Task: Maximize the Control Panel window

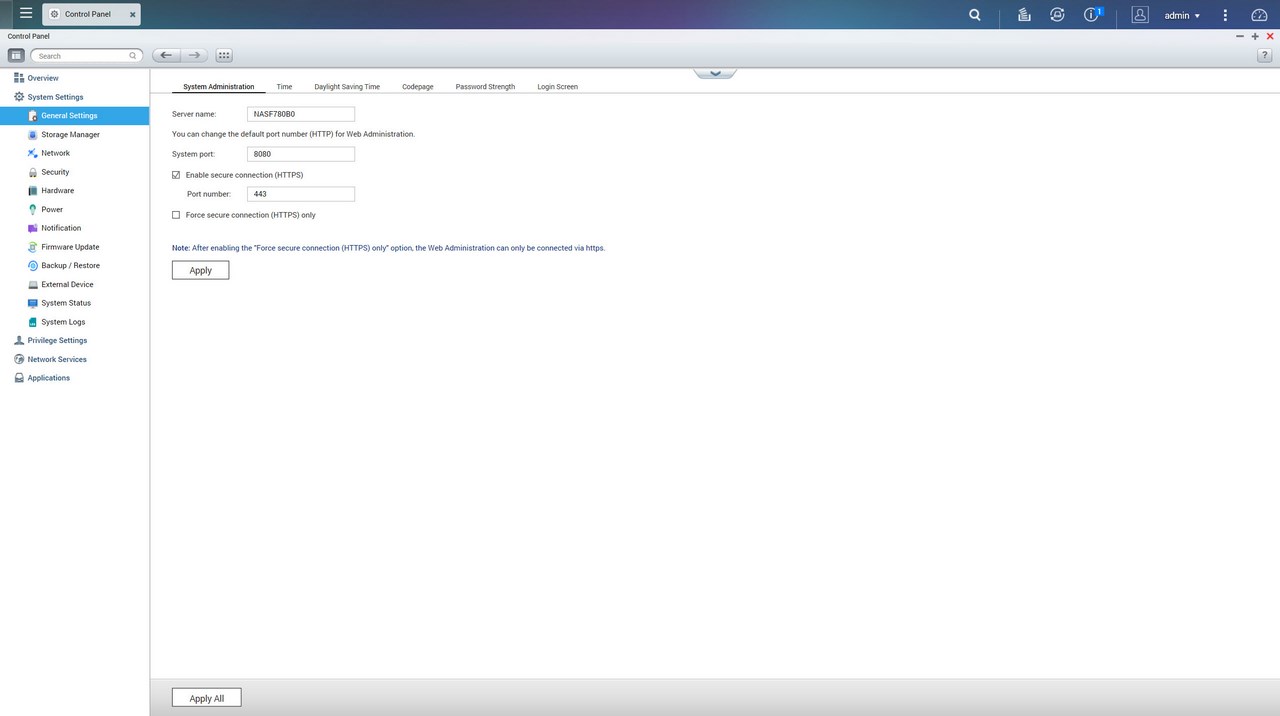Action: [1255, 36]
